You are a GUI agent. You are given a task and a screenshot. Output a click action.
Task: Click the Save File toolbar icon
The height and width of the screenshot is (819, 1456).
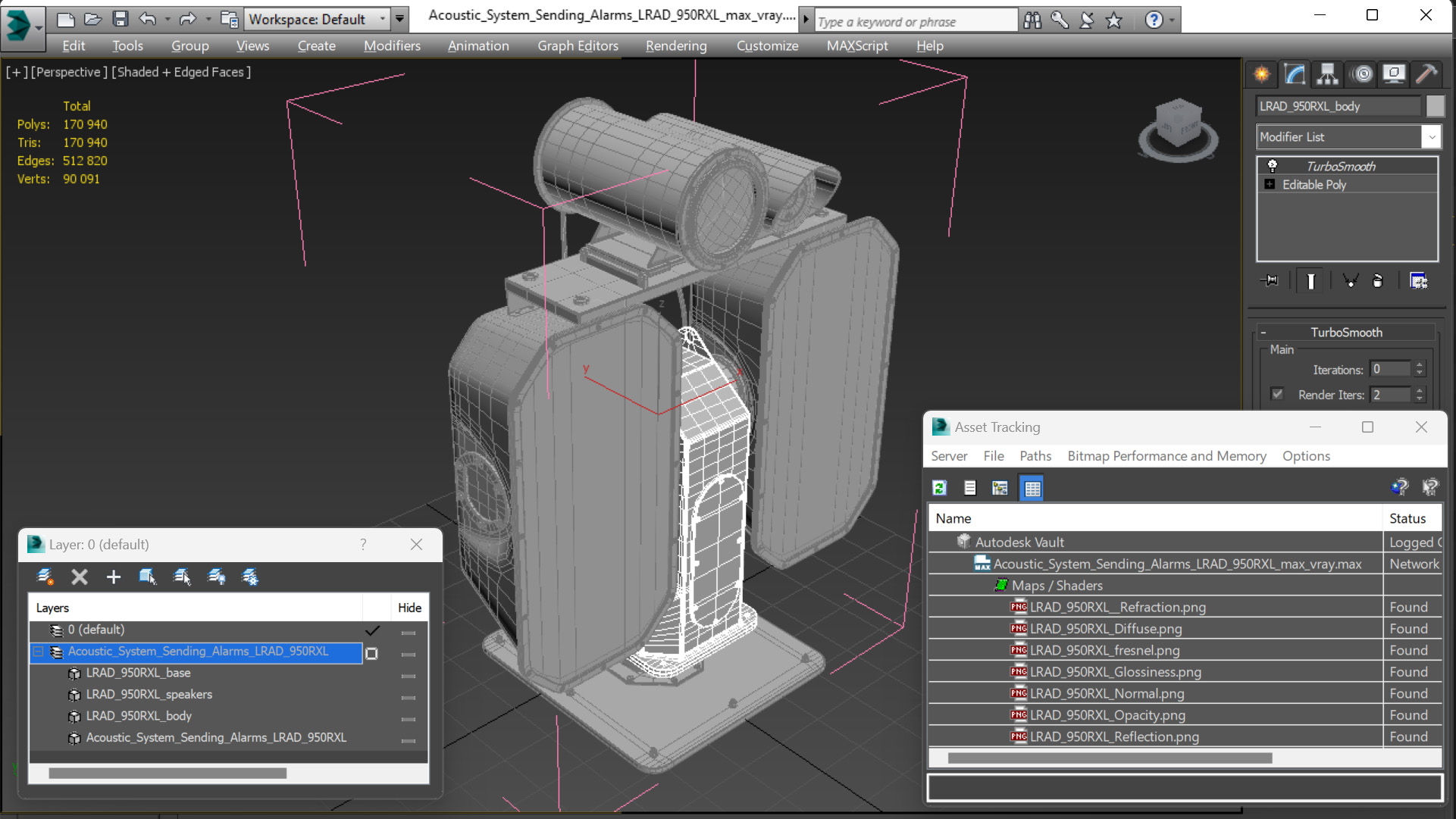point(121,19)
